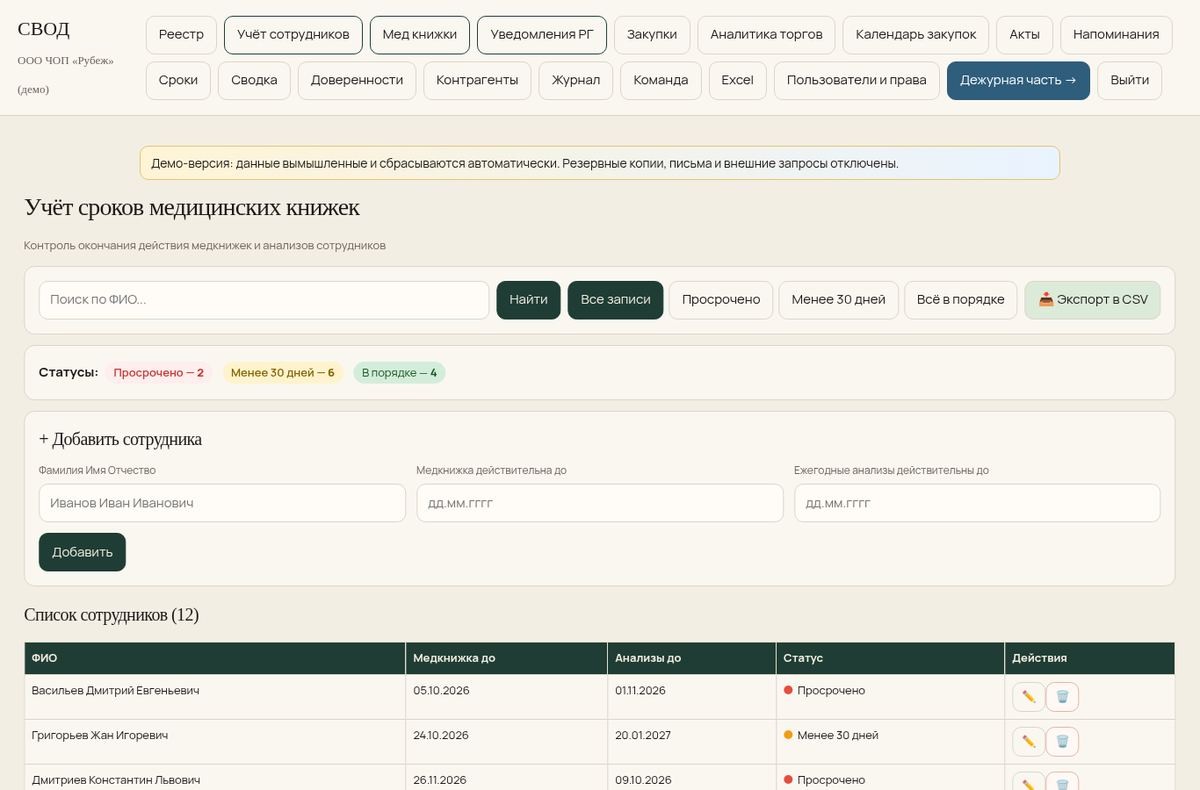
Task: Click the В порядке — 4 badge
Action: point(399,373)
